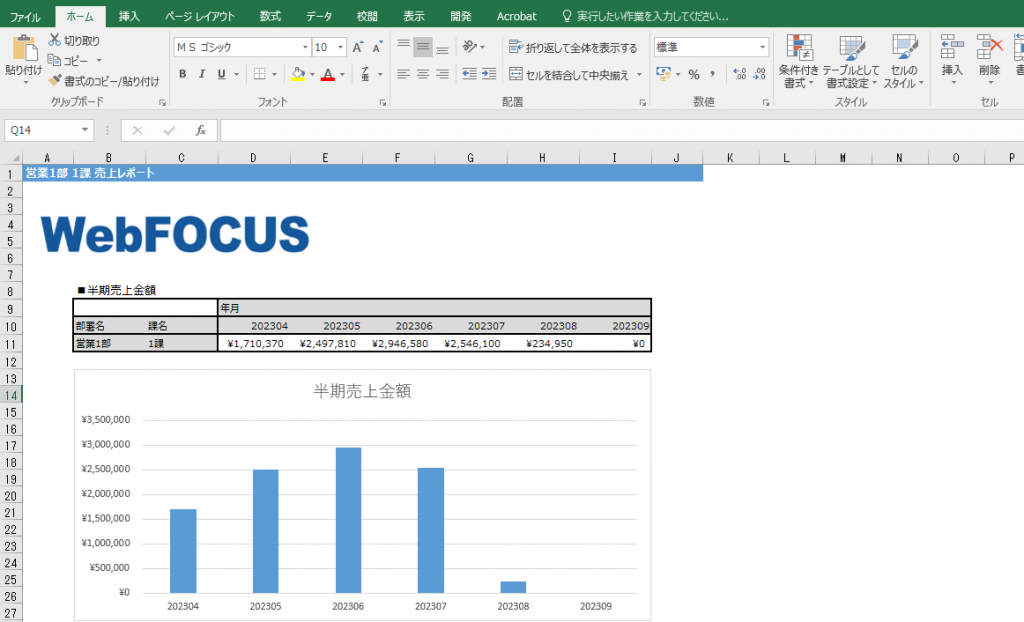Apply fill color bucket icon
The width and height of the screenshot is (1024, 622).
298,74
